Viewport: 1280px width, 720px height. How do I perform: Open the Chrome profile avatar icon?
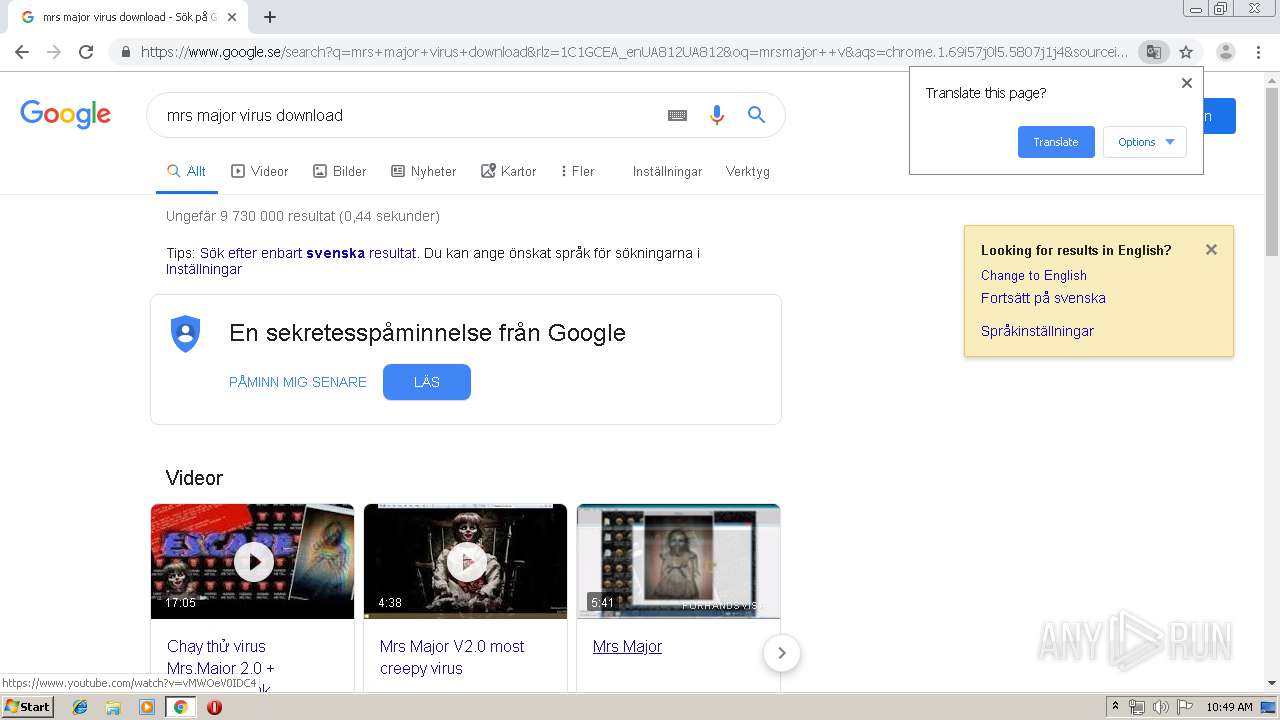(x=1225, y=52)
